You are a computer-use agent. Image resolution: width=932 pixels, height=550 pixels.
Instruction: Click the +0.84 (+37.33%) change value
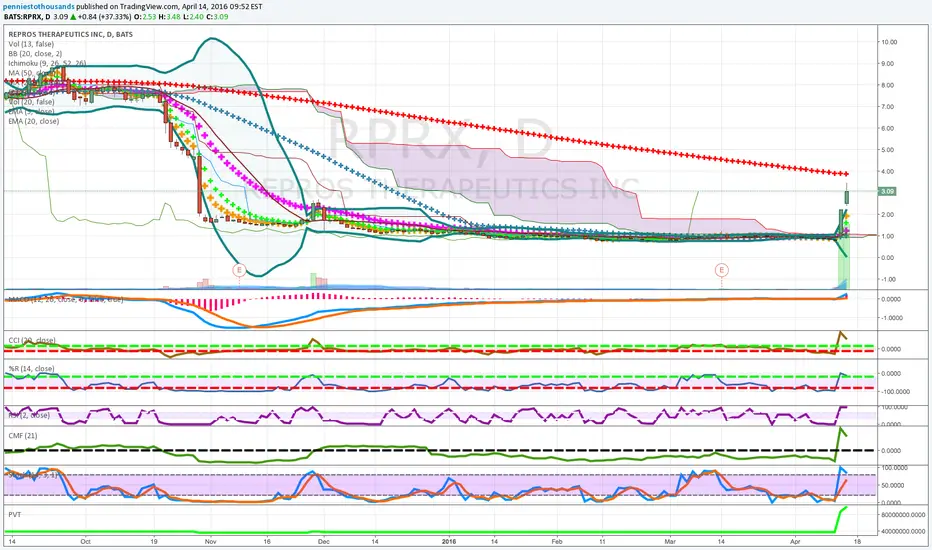coord(105,17)
